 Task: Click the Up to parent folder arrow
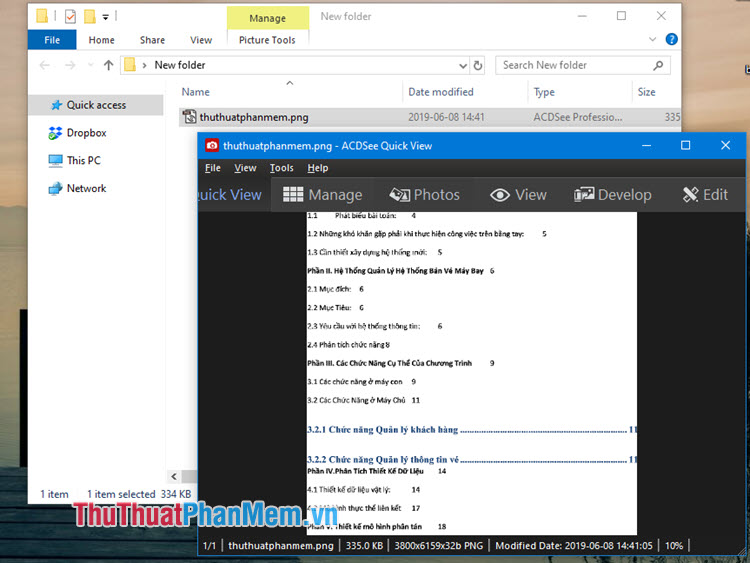click(x=108, y=65)
